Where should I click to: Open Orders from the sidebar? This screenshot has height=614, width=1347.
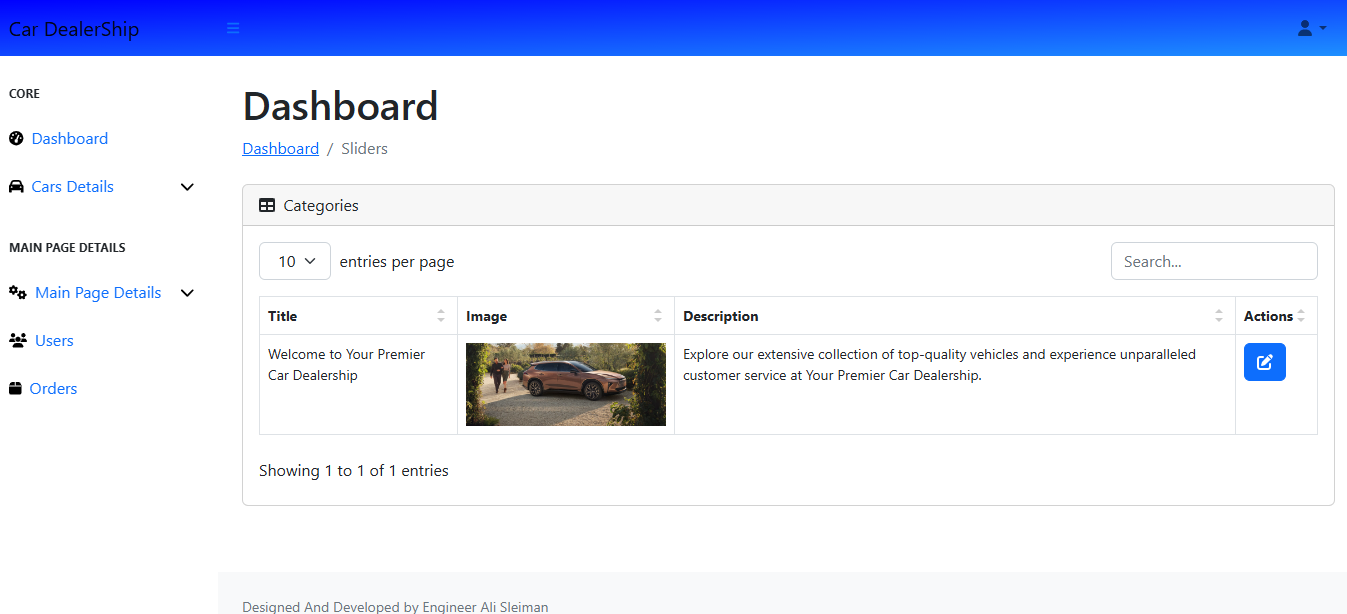pos(53,389)
